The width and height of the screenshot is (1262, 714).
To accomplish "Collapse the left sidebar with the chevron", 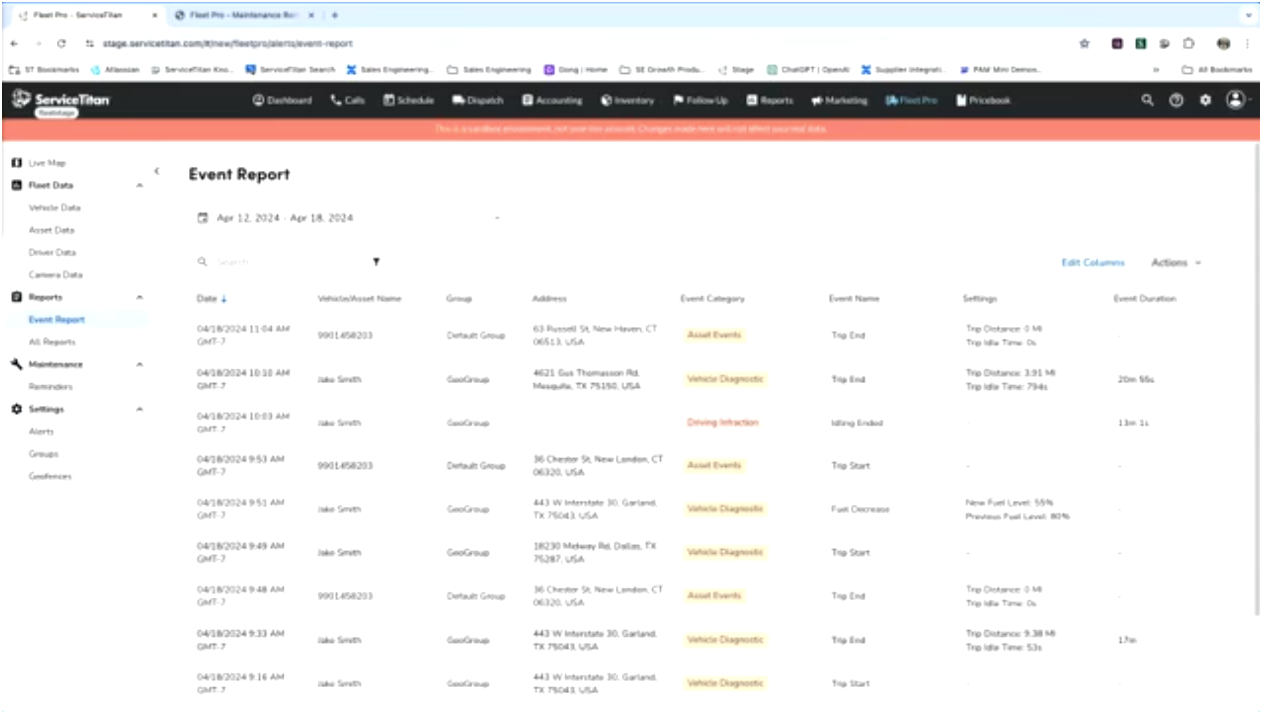I will click(x=157, y=170).
